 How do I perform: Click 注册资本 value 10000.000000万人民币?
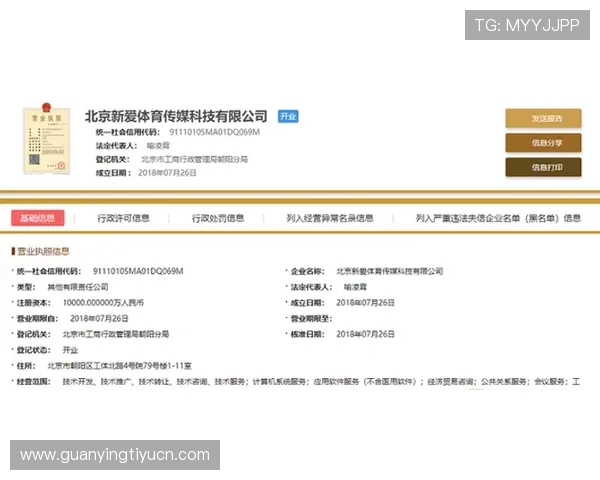point(103,303)
